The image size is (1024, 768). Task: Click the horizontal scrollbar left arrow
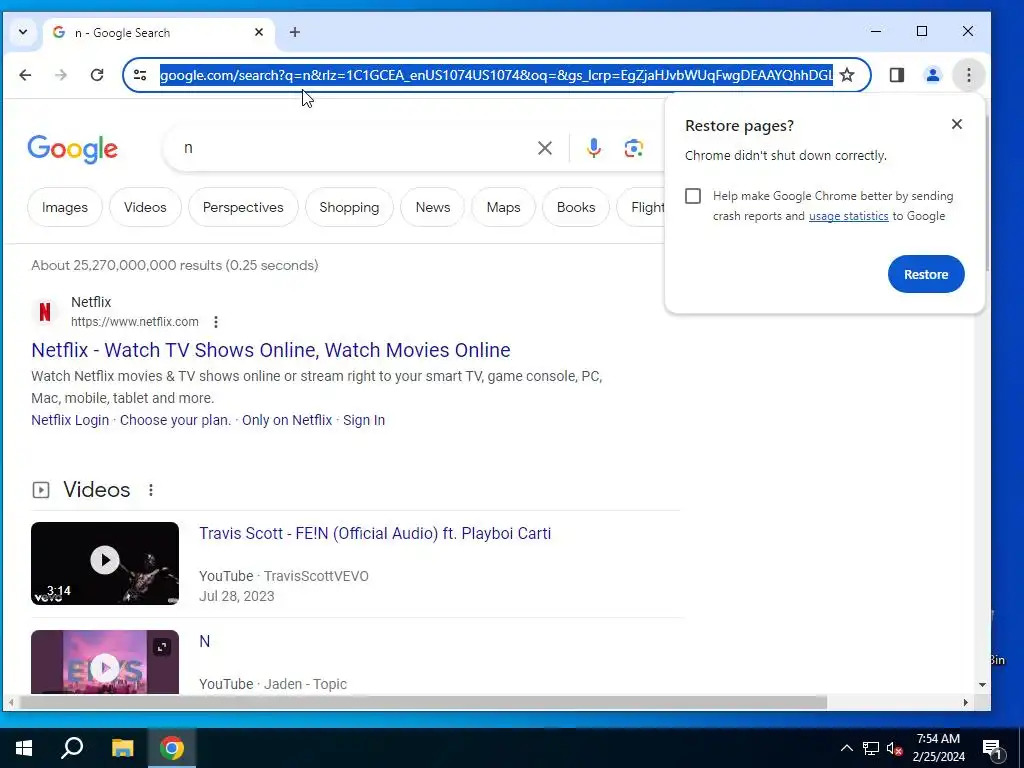[11, 703]
